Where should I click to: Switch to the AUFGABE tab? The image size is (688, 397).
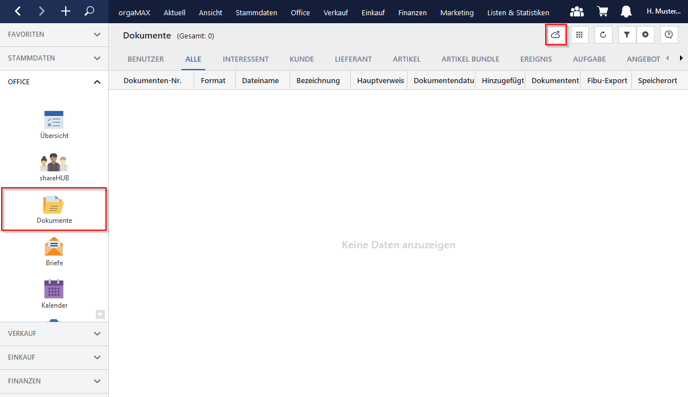tap(589, 59)
